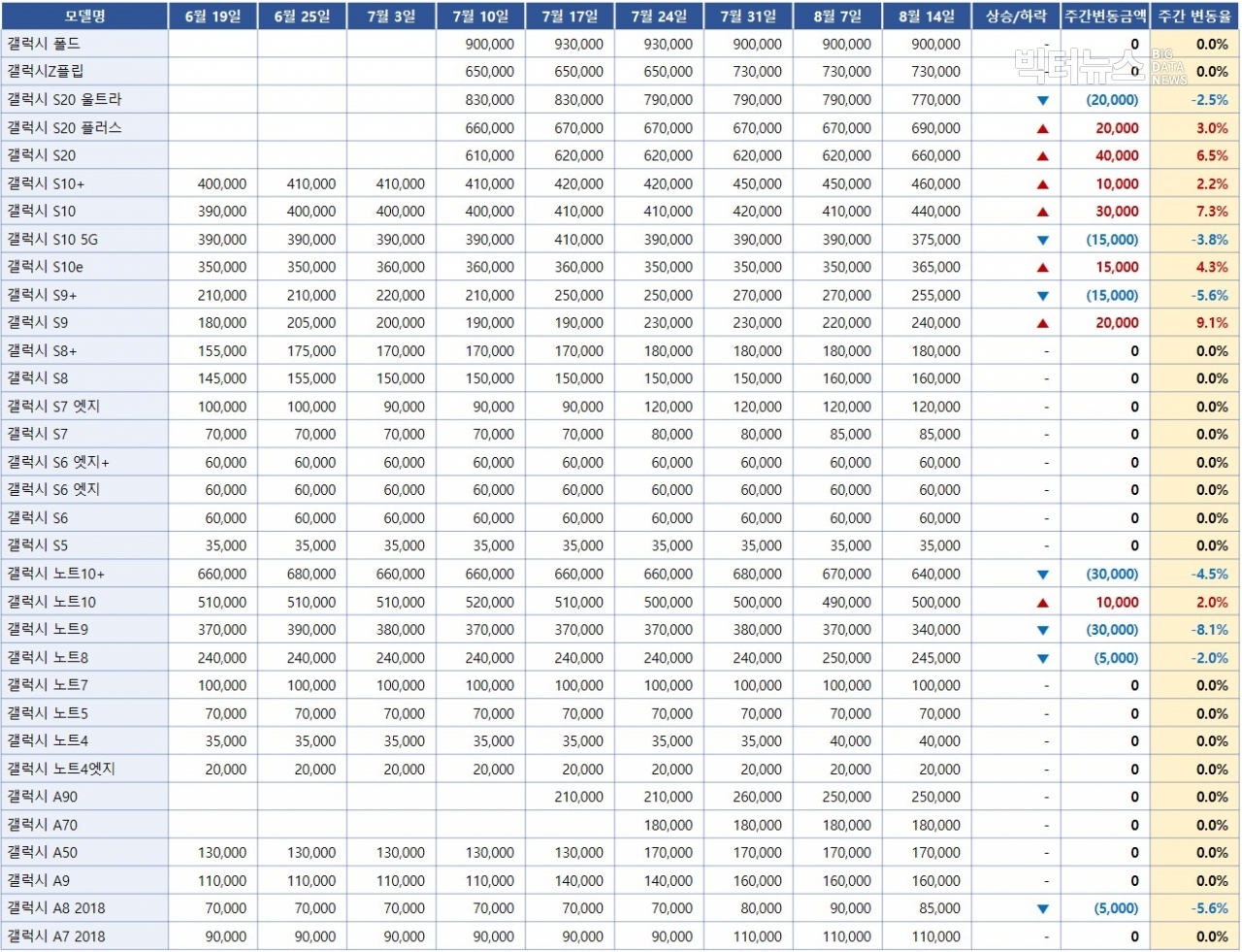Click the 갤럭시 폴드 model name
This screenshot has height=952, width=1242.
44,44
